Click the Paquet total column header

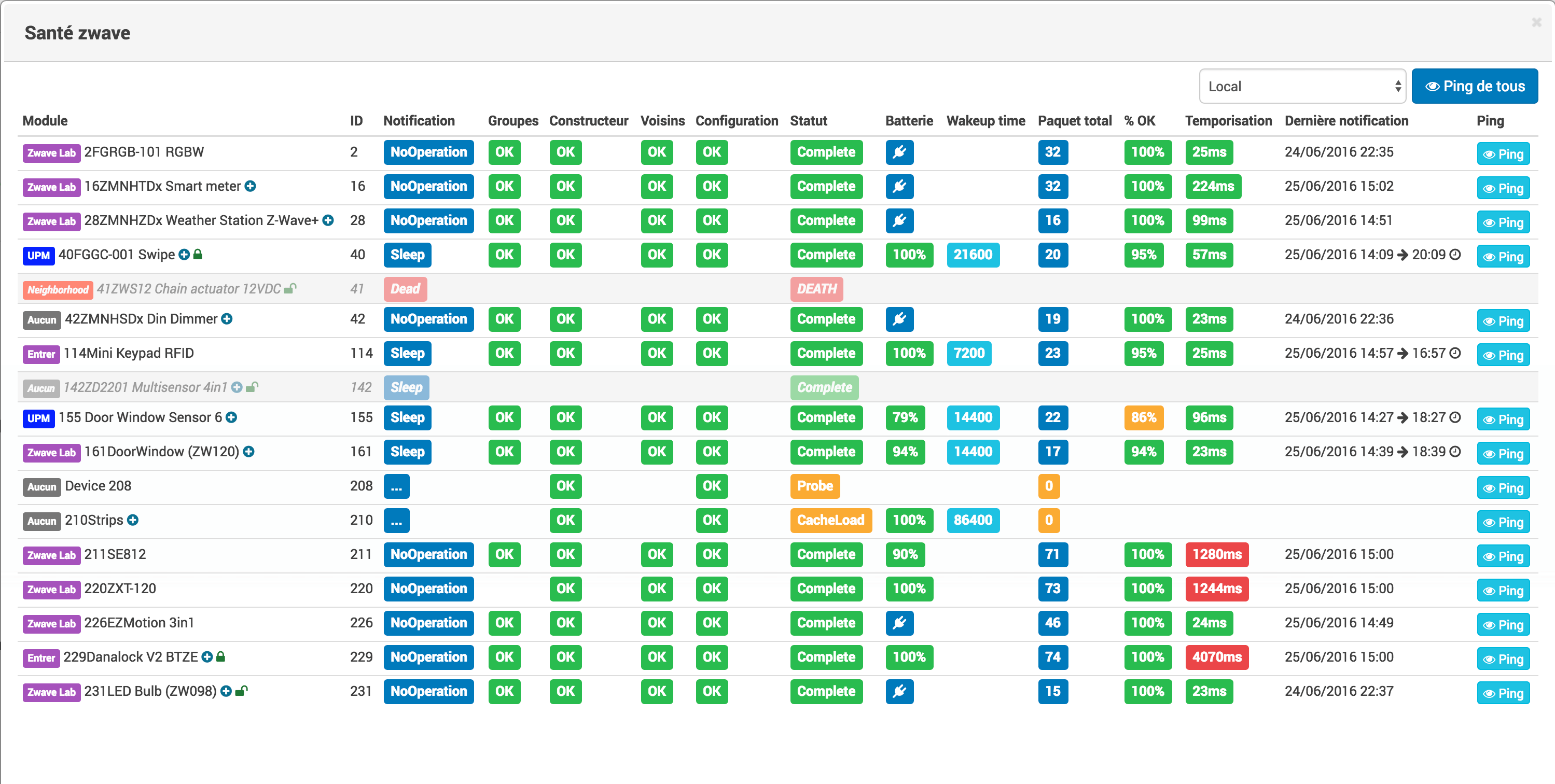[1075, 121]
